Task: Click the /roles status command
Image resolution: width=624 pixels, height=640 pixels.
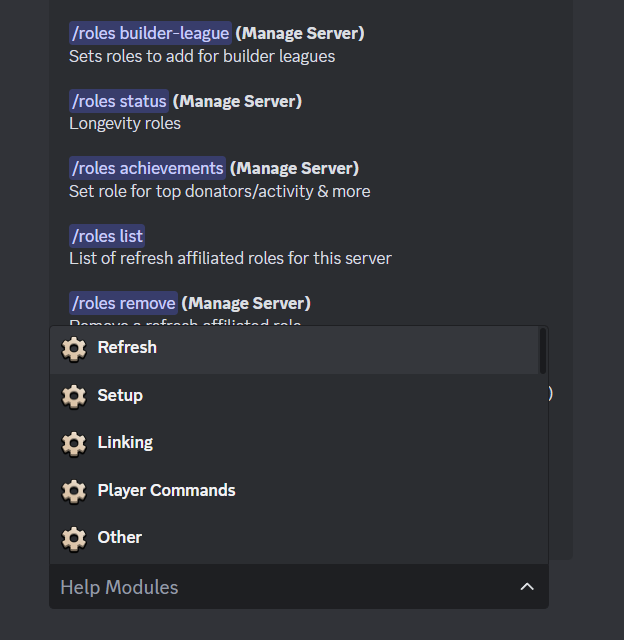Action: (119, 101)
